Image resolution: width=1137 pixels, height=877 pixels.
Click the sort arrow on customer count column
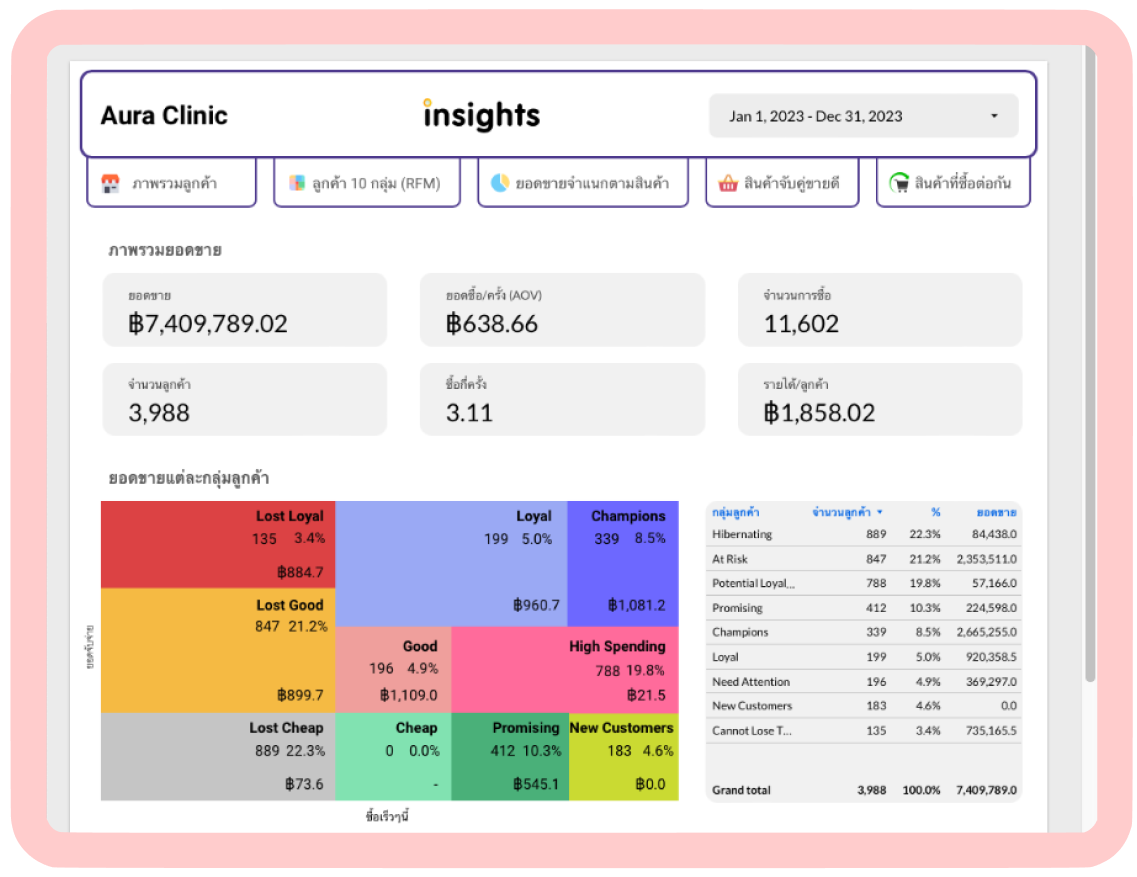pyautogui.click(x=880, y=512)
